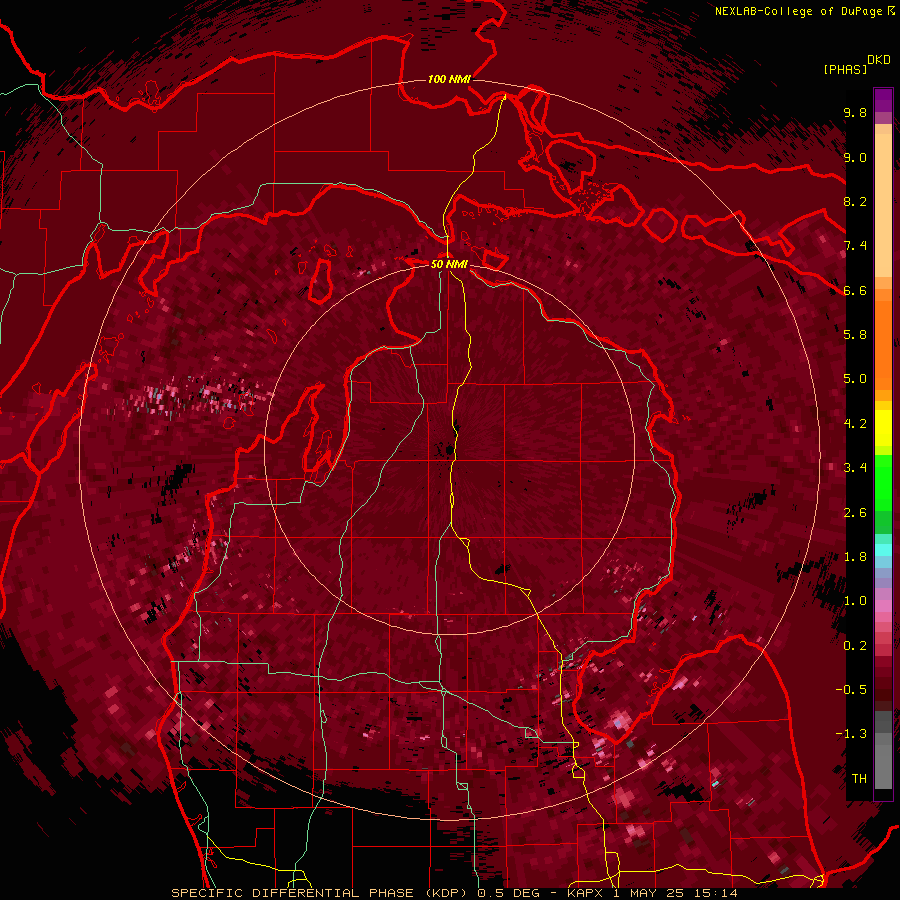Select the 5.8 scale value
Viewport: 900px width, 900px height.
coord(855,335)
